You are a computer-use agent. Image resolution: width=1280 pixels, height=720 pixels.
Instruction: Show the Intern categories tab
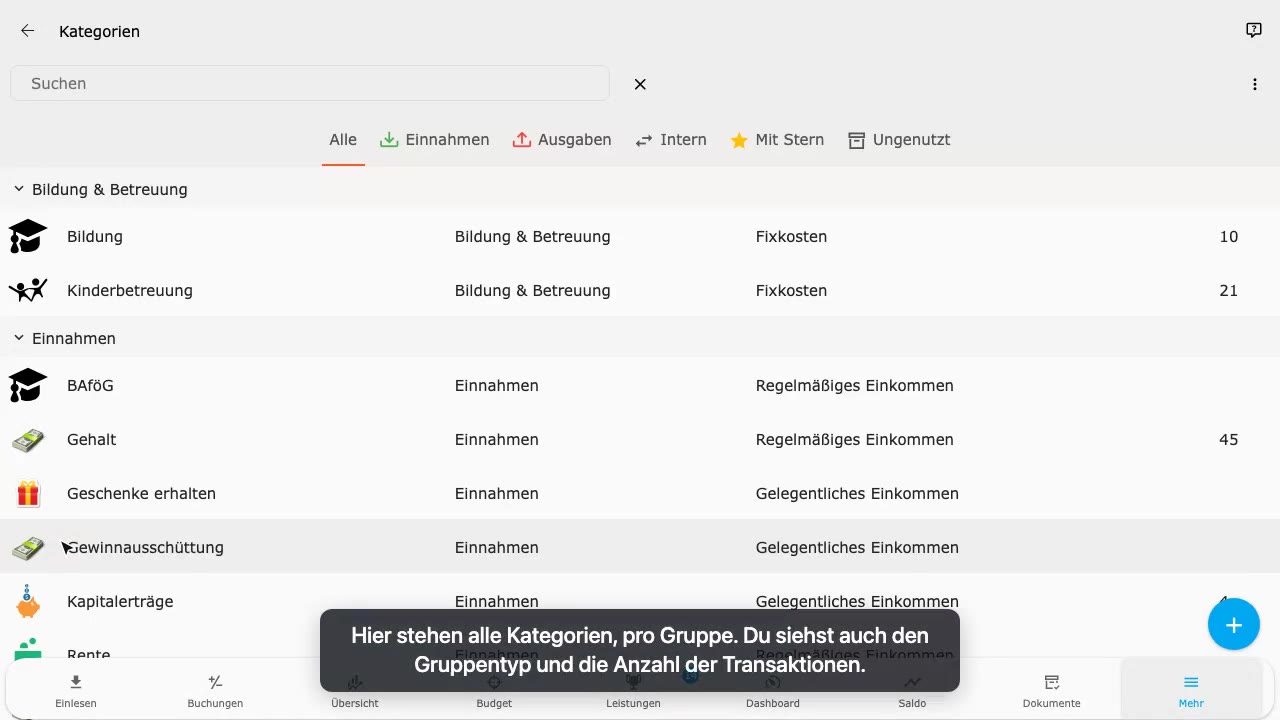coord(671,140)
